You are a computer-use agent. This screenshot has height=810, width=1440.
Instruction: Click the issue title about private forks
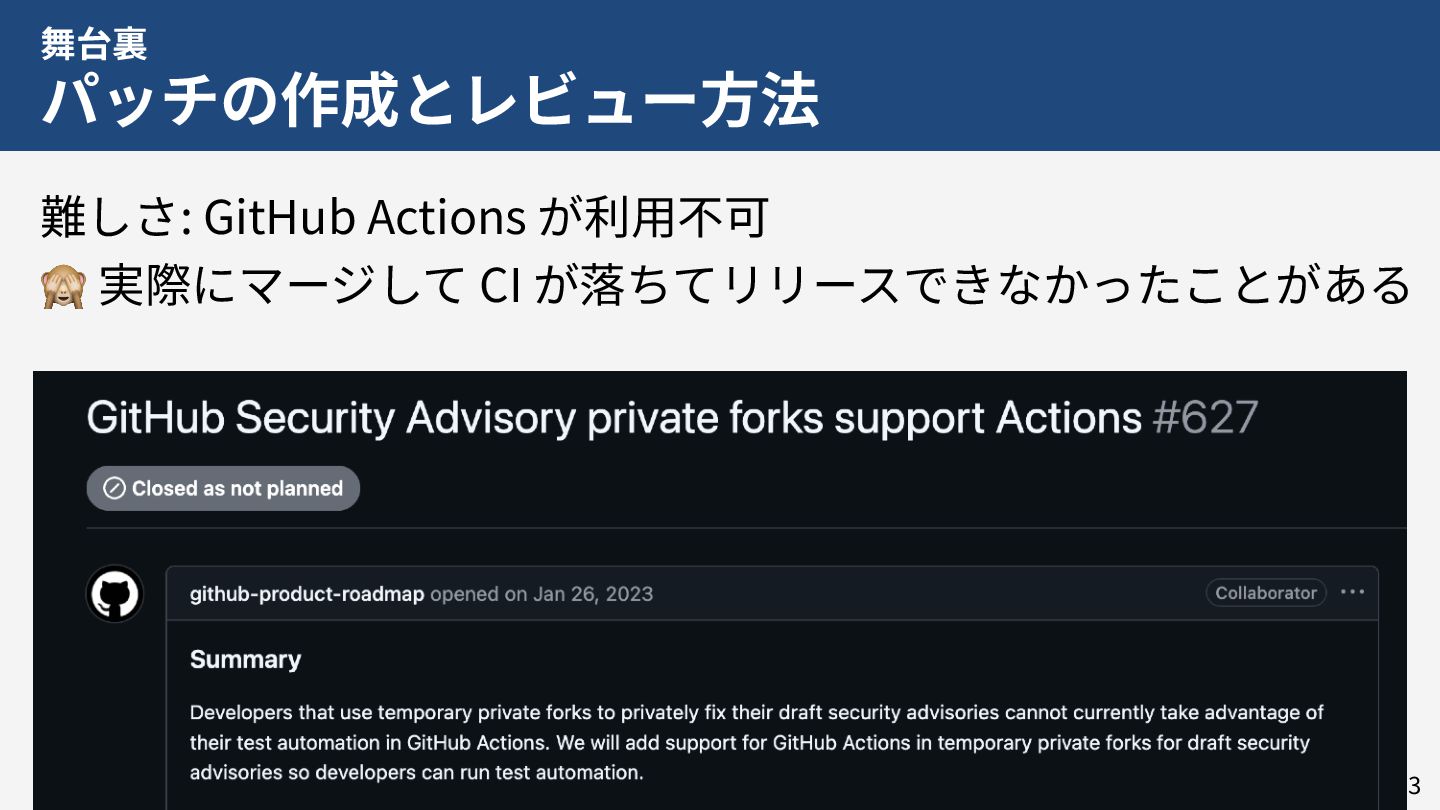click(x=614, y=417)
